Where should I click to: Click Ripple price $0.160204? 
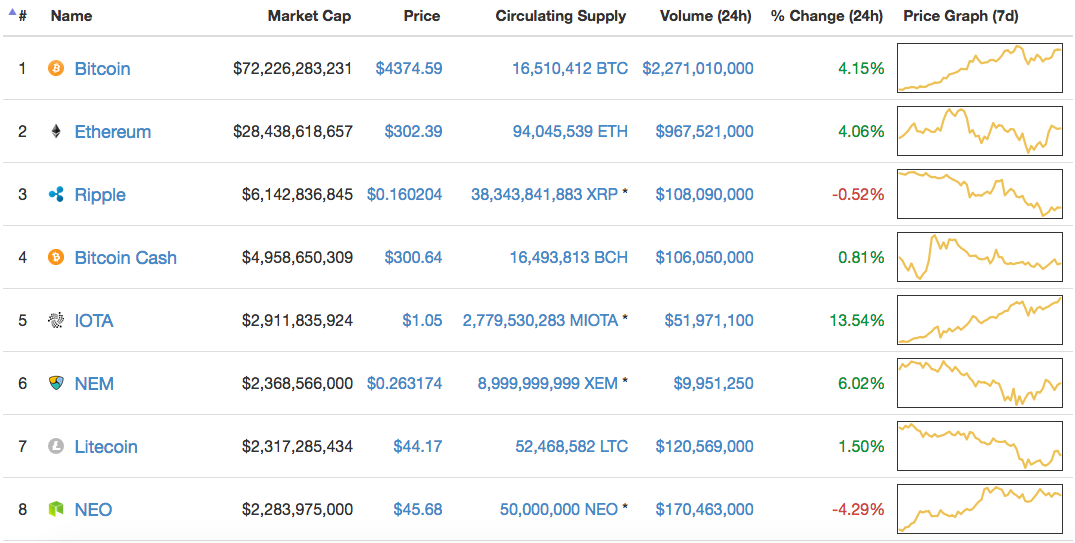404,195
